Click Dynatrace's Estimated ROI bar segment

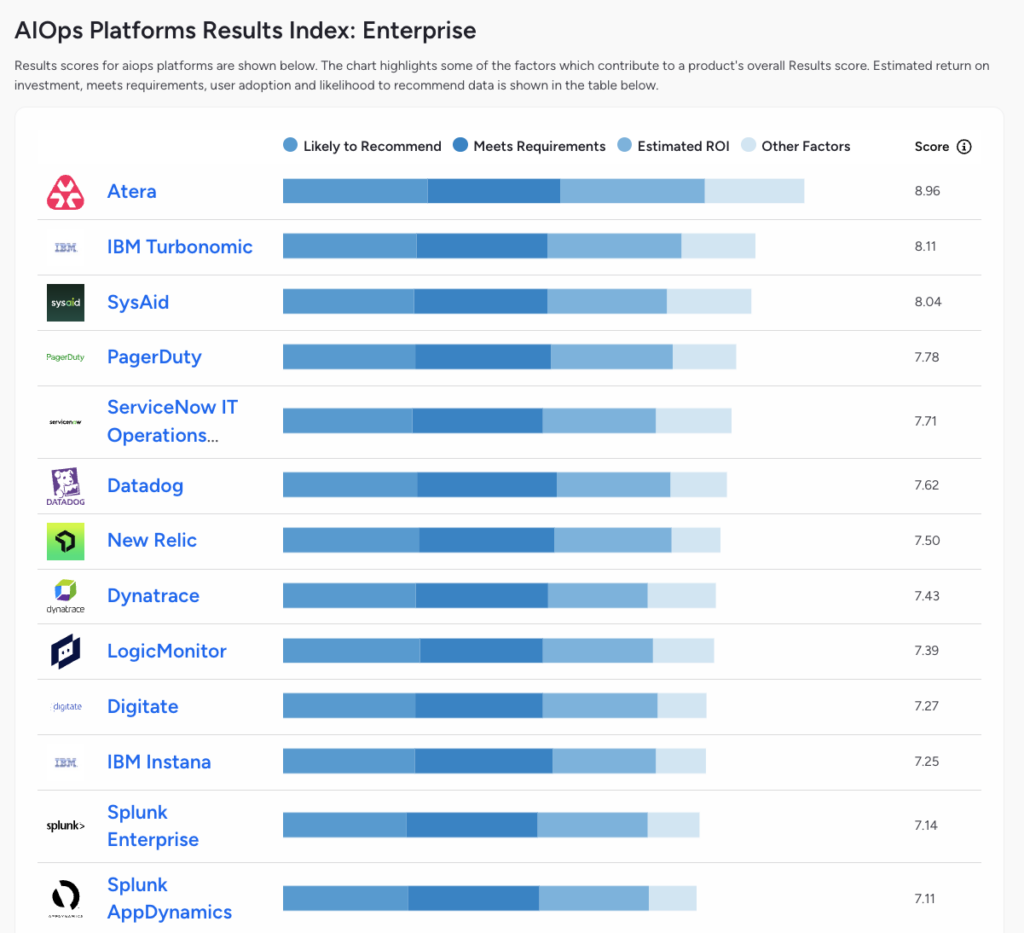point(598,595)
